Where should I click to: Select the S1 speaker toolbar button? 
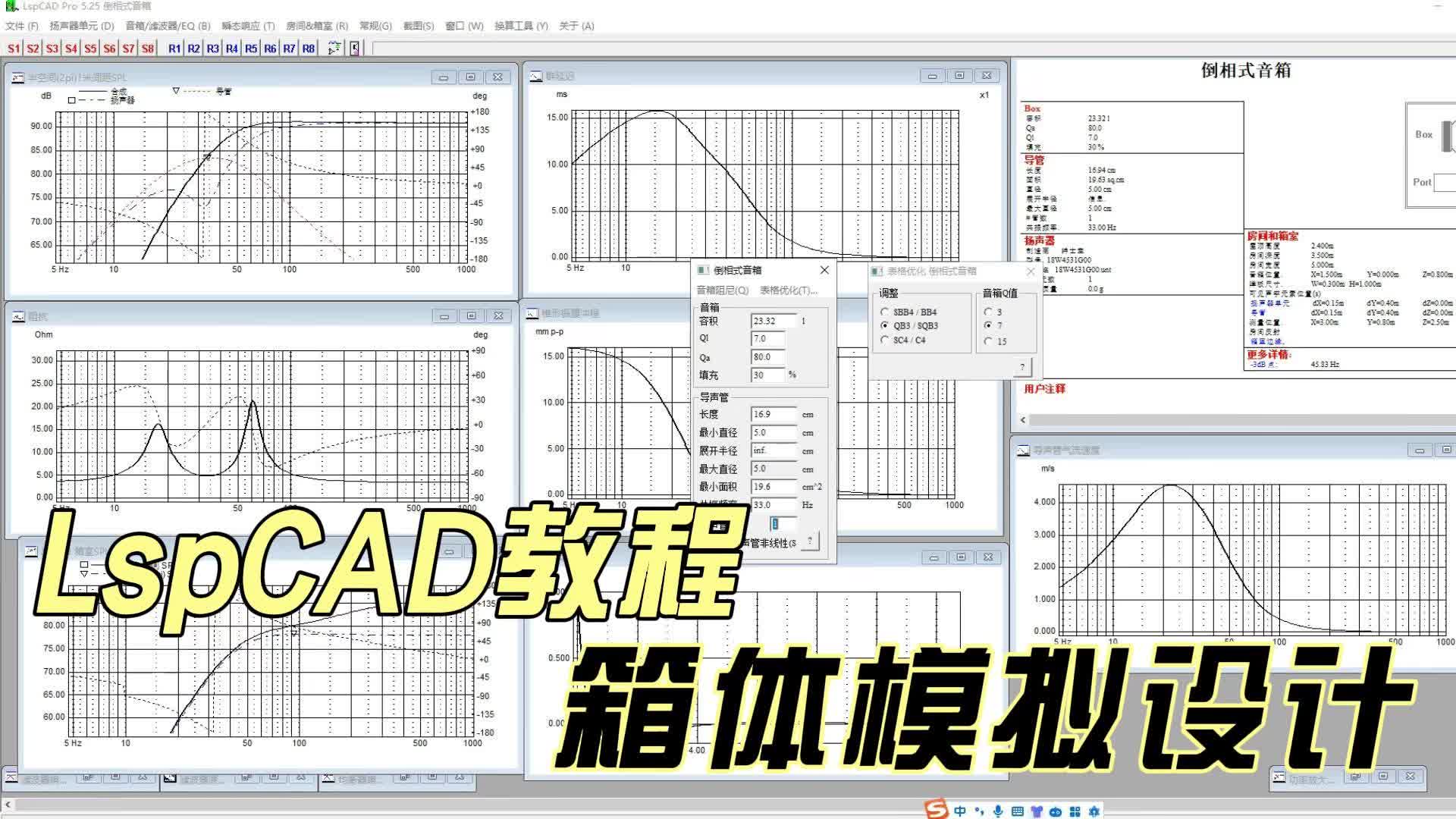pos(14,49)
